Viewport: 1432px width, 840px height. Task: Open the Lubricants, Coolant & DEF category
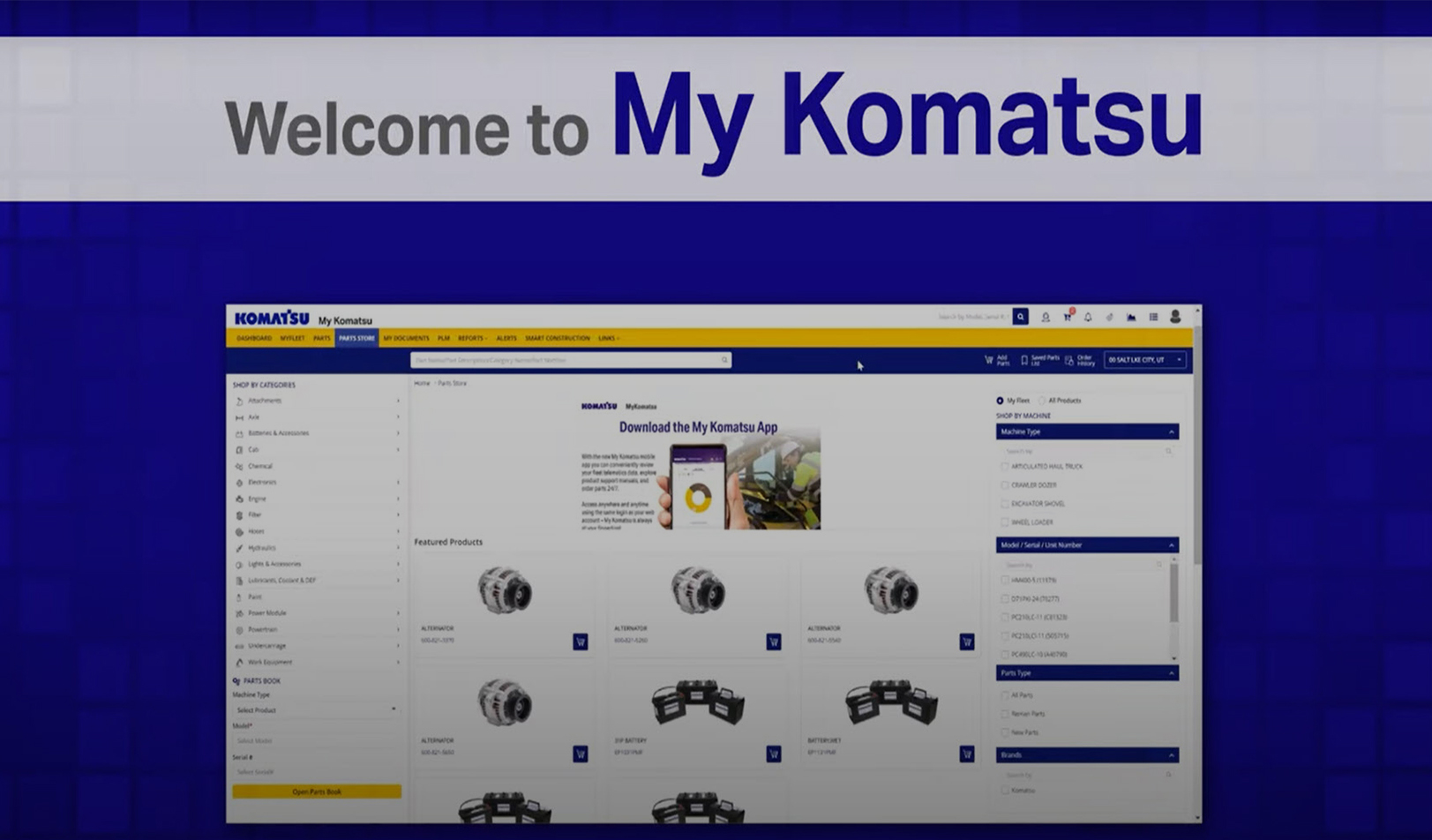281,581
